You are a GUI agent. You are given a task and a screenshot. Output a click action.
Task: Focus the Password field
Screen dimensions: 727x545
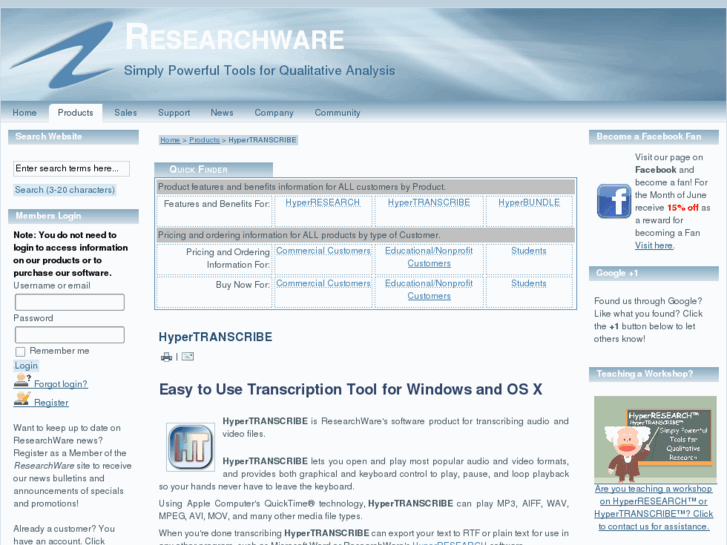pyautogui.click(x=70, y=334)
